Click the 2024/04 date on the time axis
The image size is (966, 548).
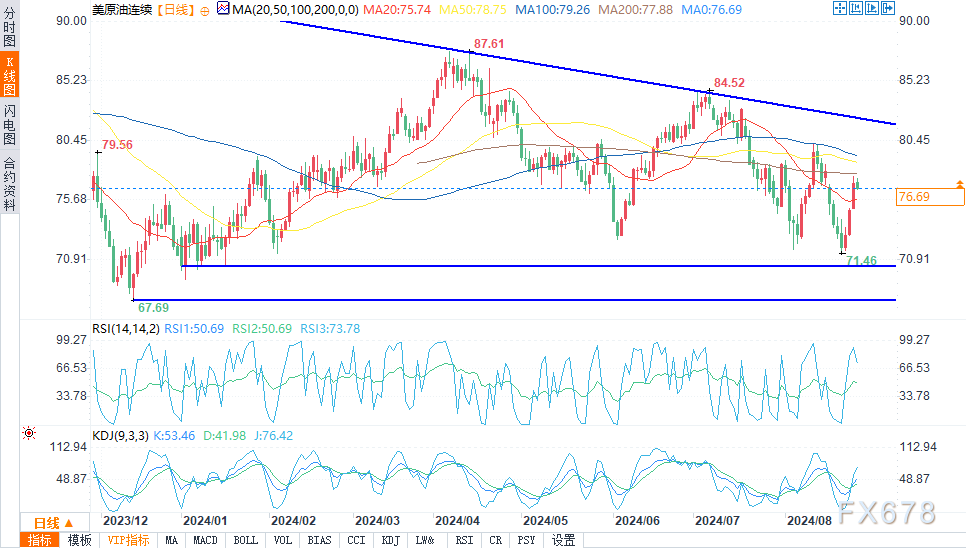point(457,521)
